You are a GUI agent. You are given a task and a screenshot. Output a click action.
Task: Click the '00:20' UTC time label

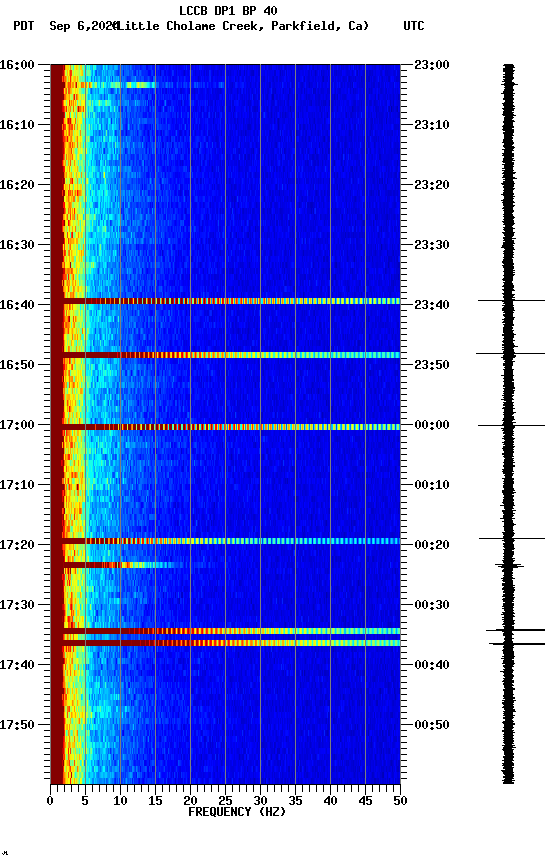click(x=432, y=546)
